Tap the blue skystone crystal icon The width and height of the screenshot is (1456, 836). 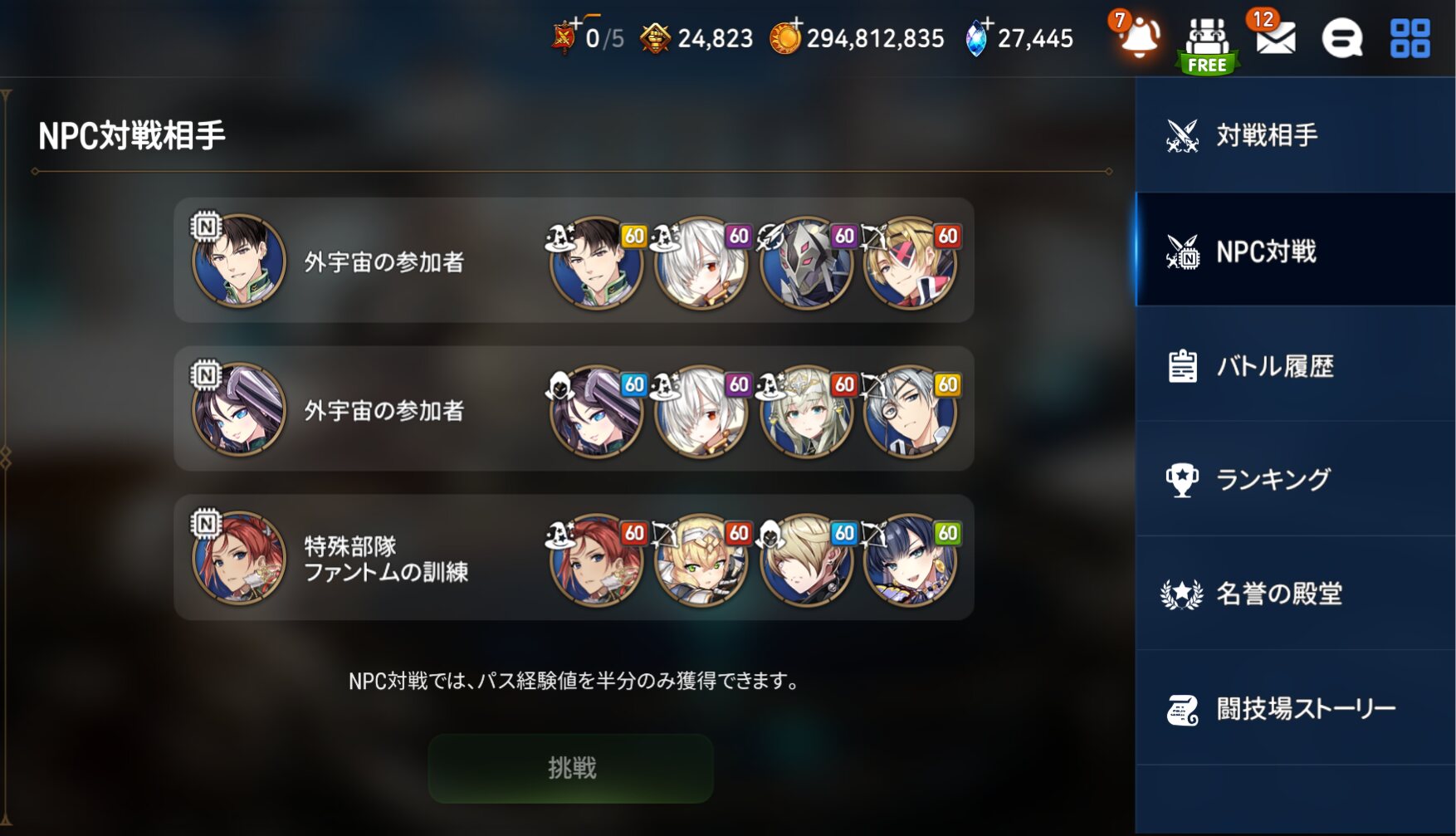978,37
